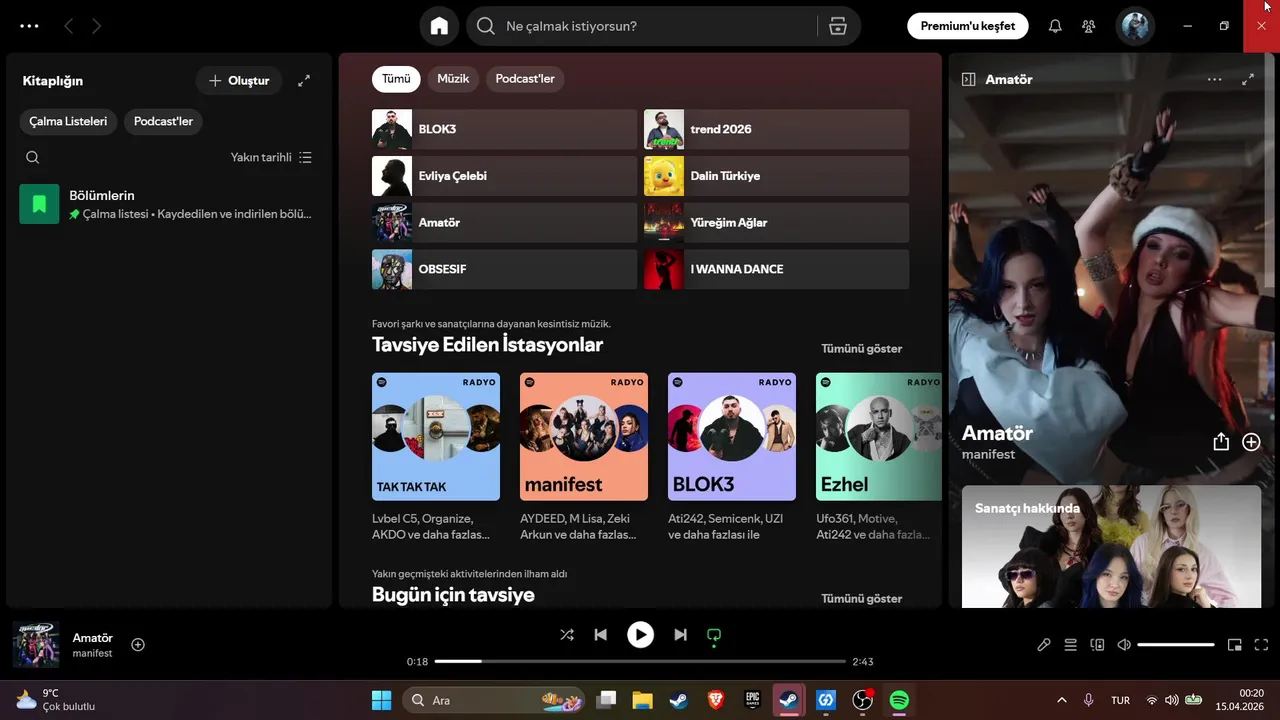Open more options in Amatör panel

[1214, 79]
